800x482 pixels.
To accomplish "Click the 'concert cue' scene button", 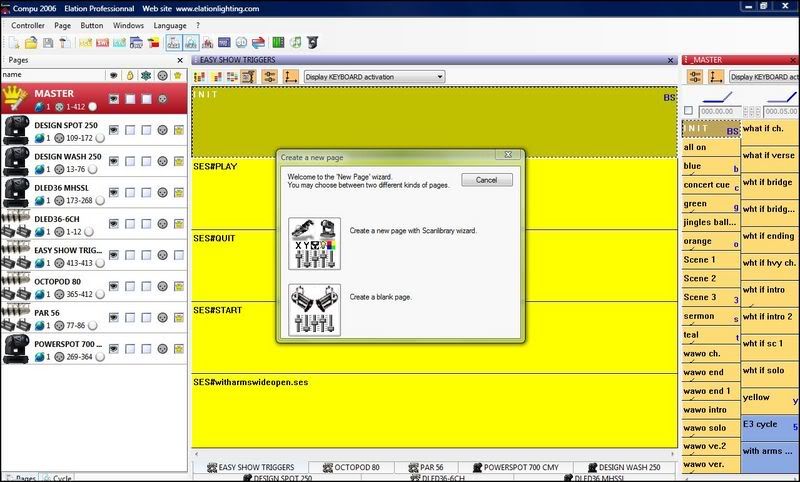I will pyautogui.click(x=711, y=185).
